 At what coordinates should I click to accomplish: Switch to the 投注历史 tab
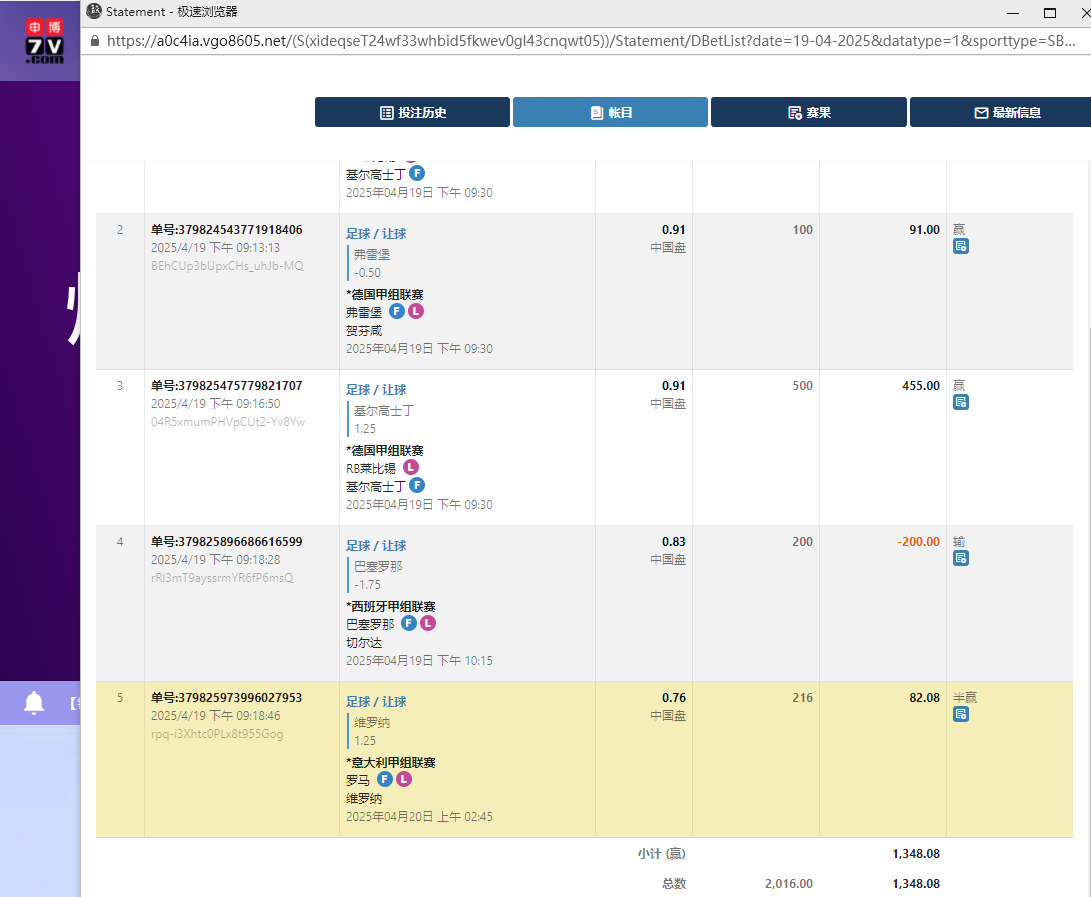pyautogui.click(x=412, y=112)
